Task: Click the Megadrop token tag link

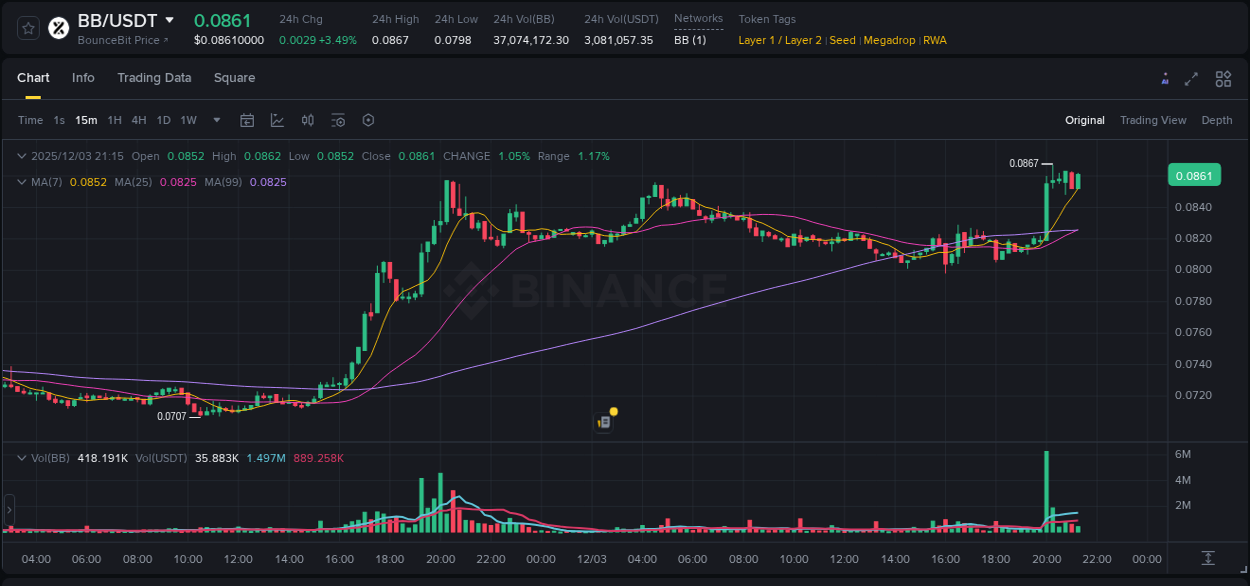Action: point(889,41)
